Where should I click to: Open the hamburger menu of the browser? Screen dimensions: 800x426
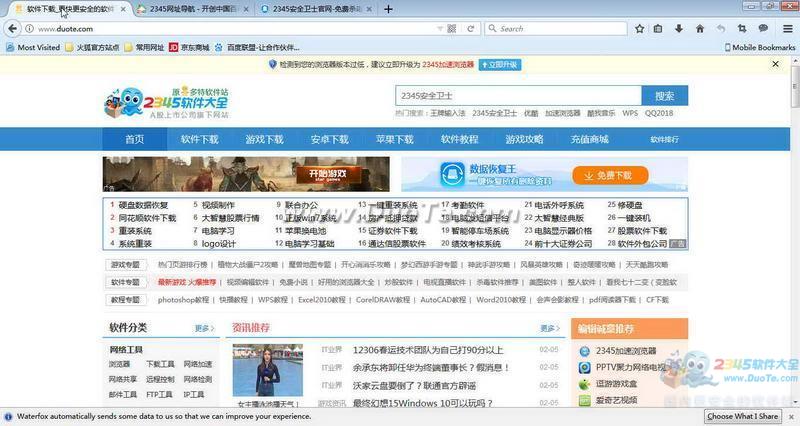pos(788,29)
